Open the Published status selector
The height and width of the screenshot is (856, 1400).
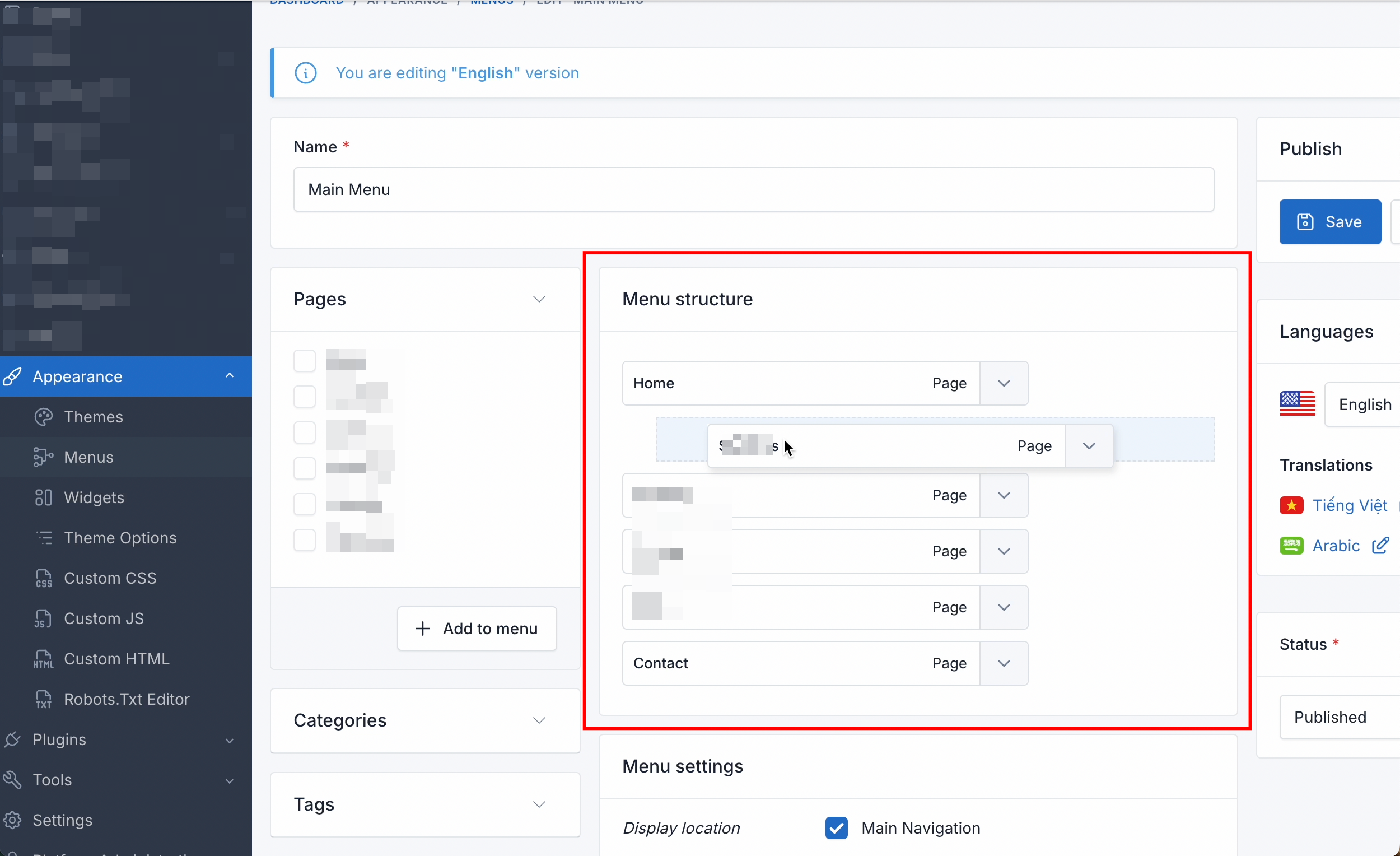(1340, 717)
